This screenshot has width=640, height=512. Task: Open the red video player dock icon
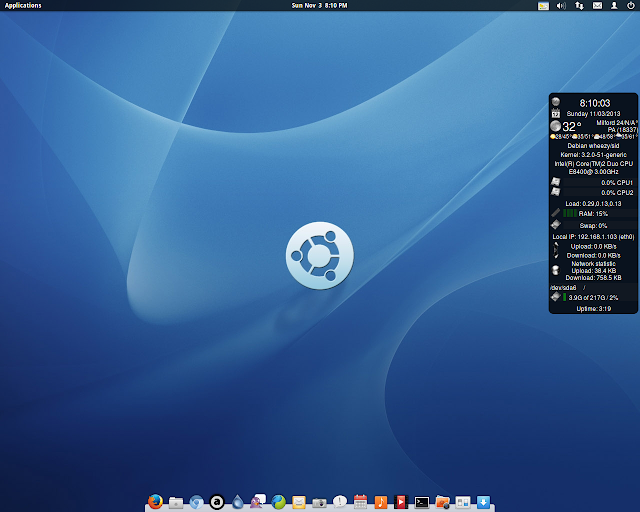pos(401,501)
